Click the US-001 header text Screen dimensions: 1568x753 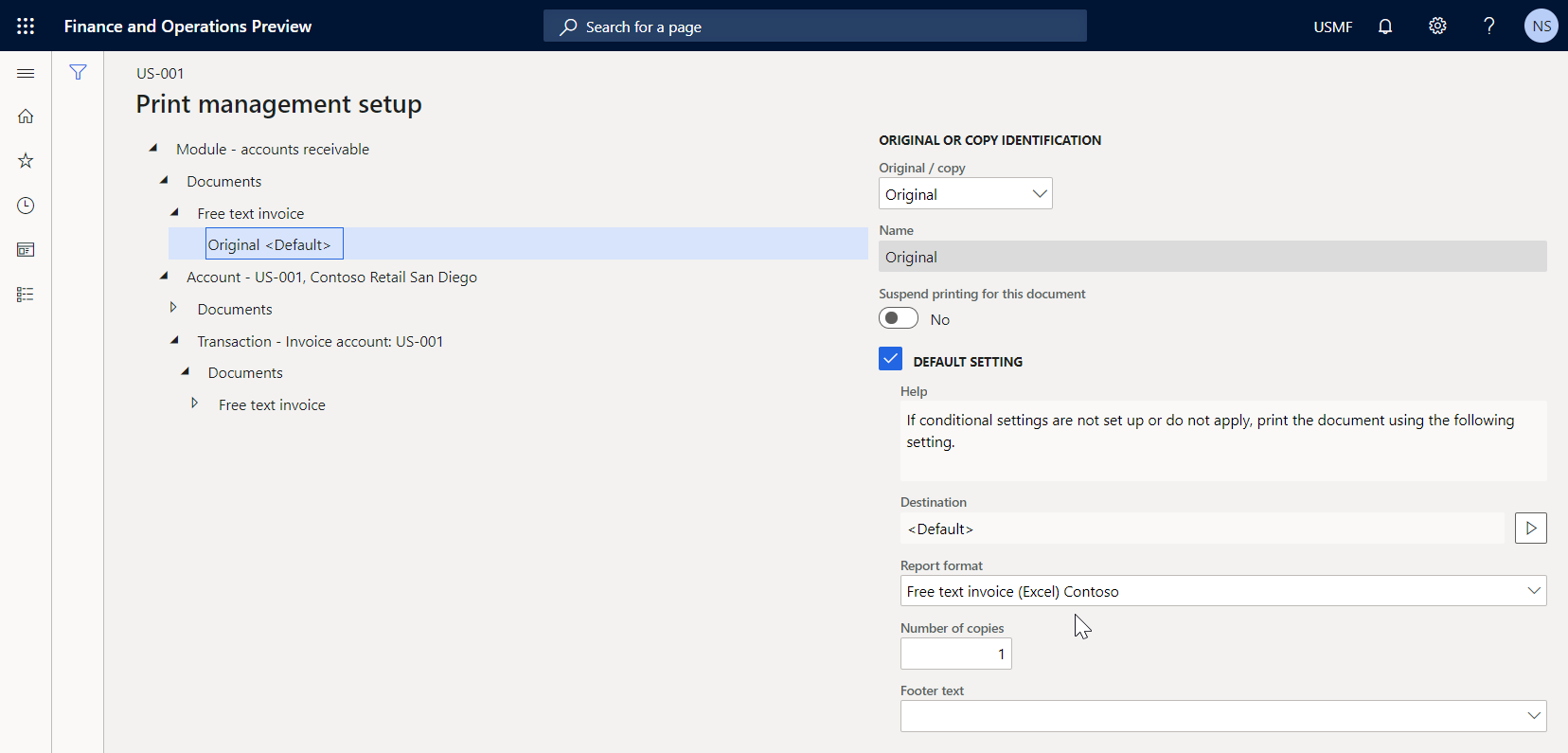click(x=160, y=73)
